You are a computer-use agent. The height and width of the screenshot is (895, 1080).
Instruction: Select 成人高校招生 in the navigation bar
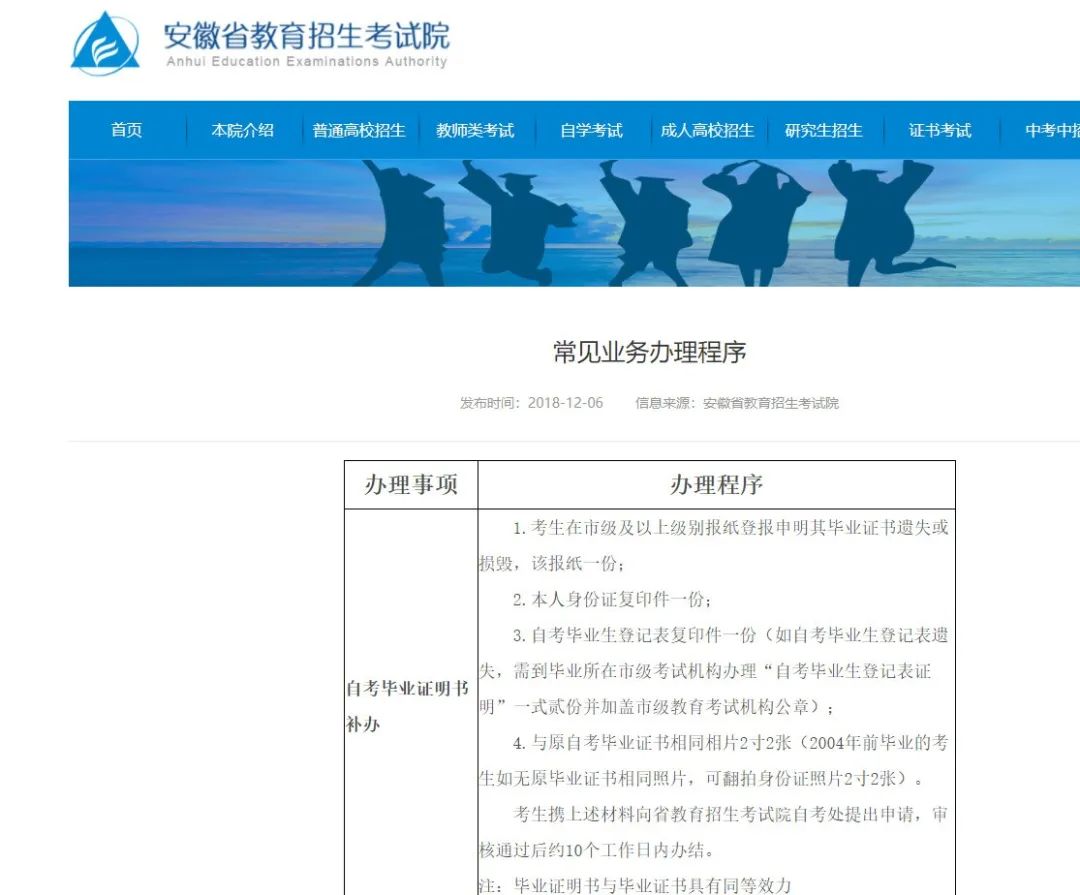707,130
